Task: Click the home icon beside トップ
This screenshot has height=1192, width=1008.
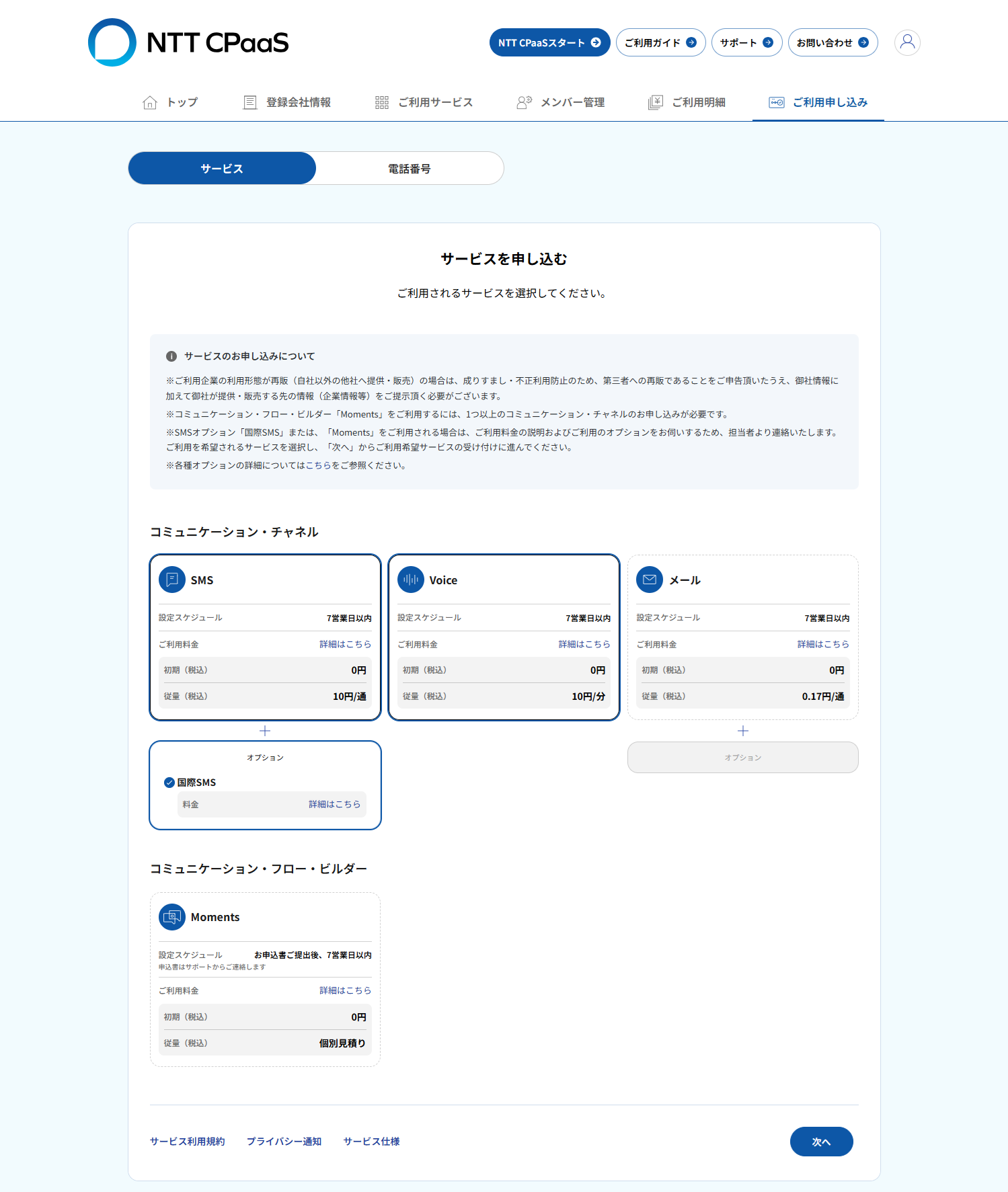Action: click(x=150, y=102)
